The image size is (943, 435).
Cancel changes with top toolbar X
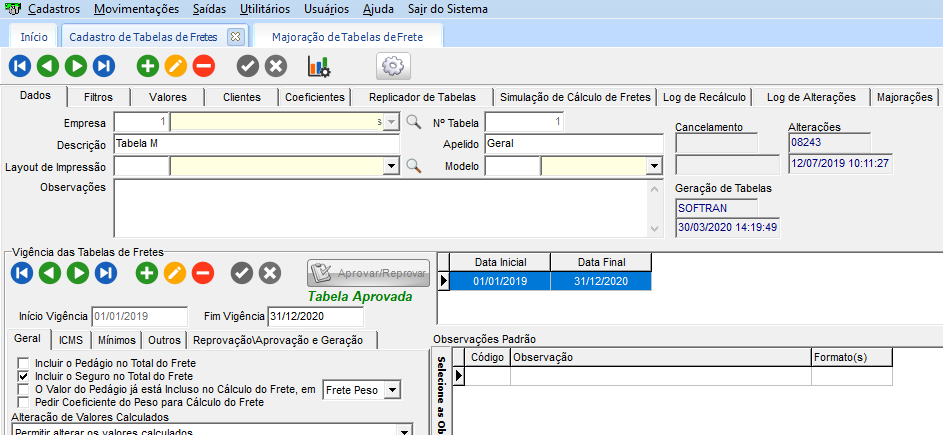tap(276, 66)
